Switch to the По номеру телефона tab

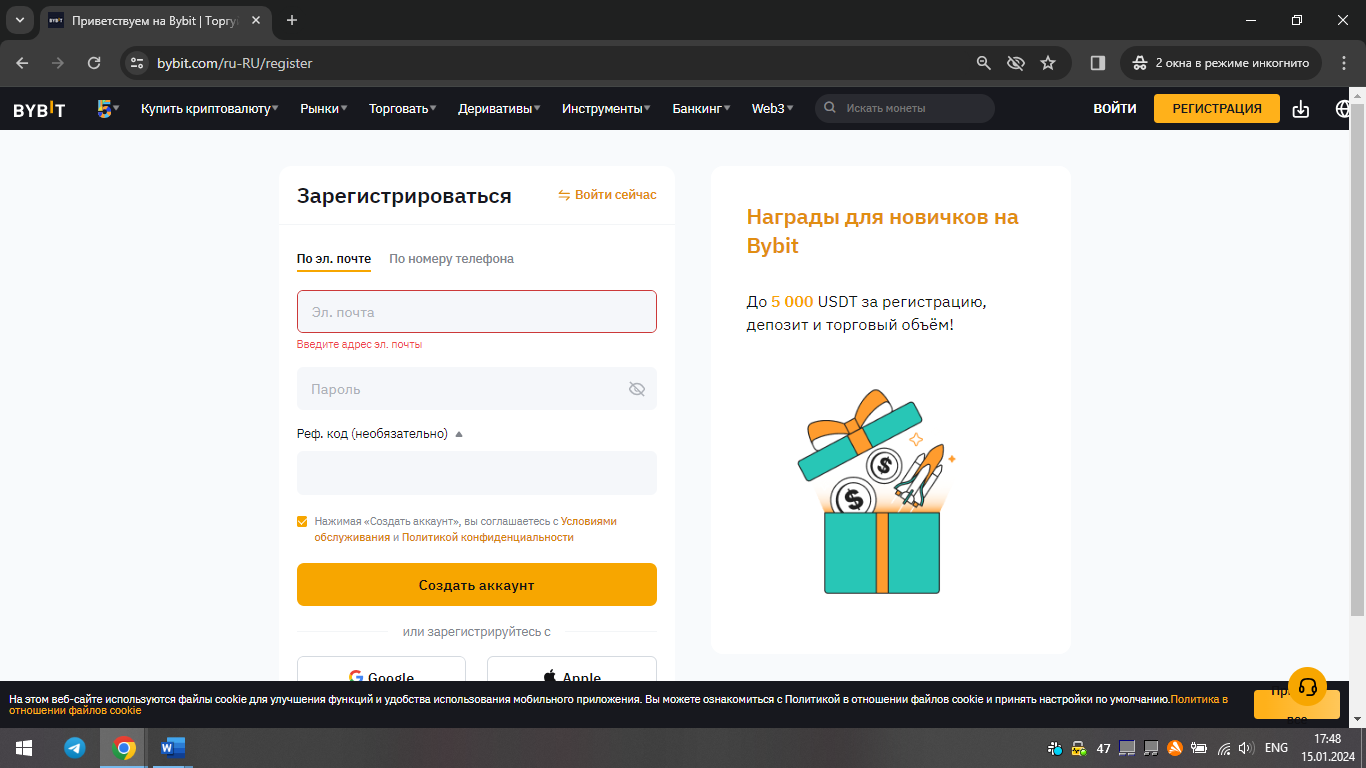pos(452,259)
